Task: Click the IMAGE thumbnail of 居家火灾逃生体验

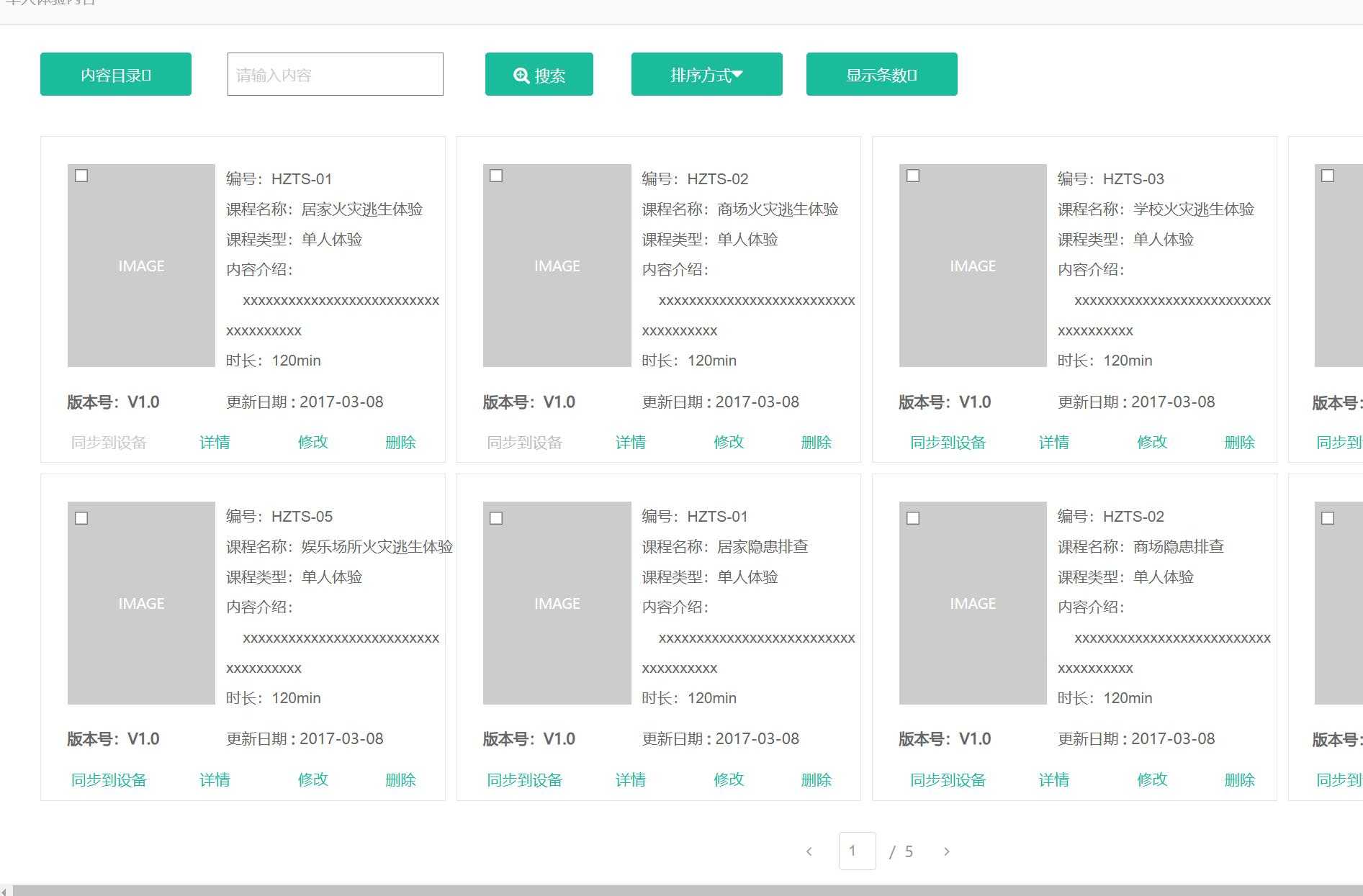Action: pos(141,266)
